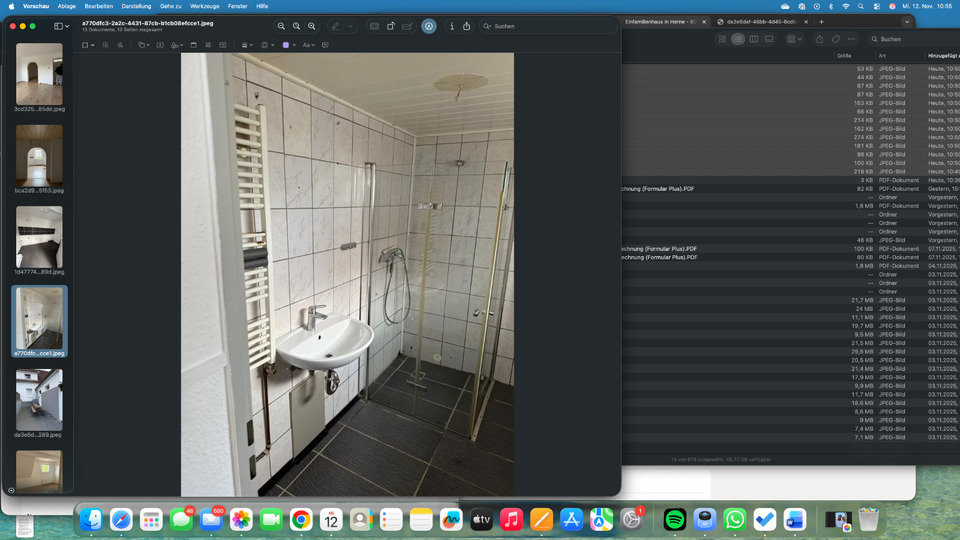Switch Finder to icon grid view

[722, 39]
